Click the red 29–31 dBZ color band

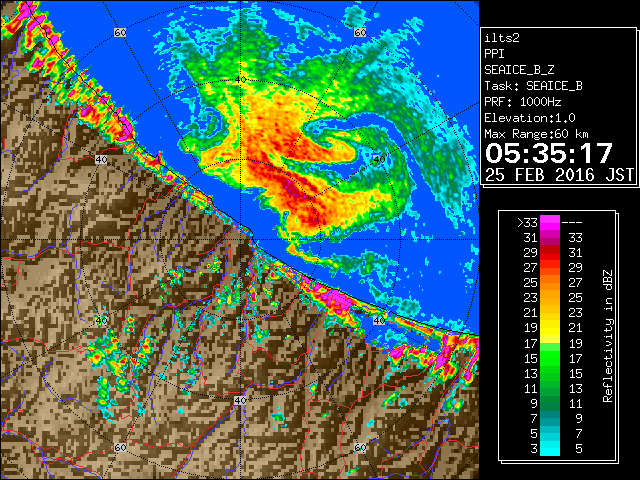550,253
